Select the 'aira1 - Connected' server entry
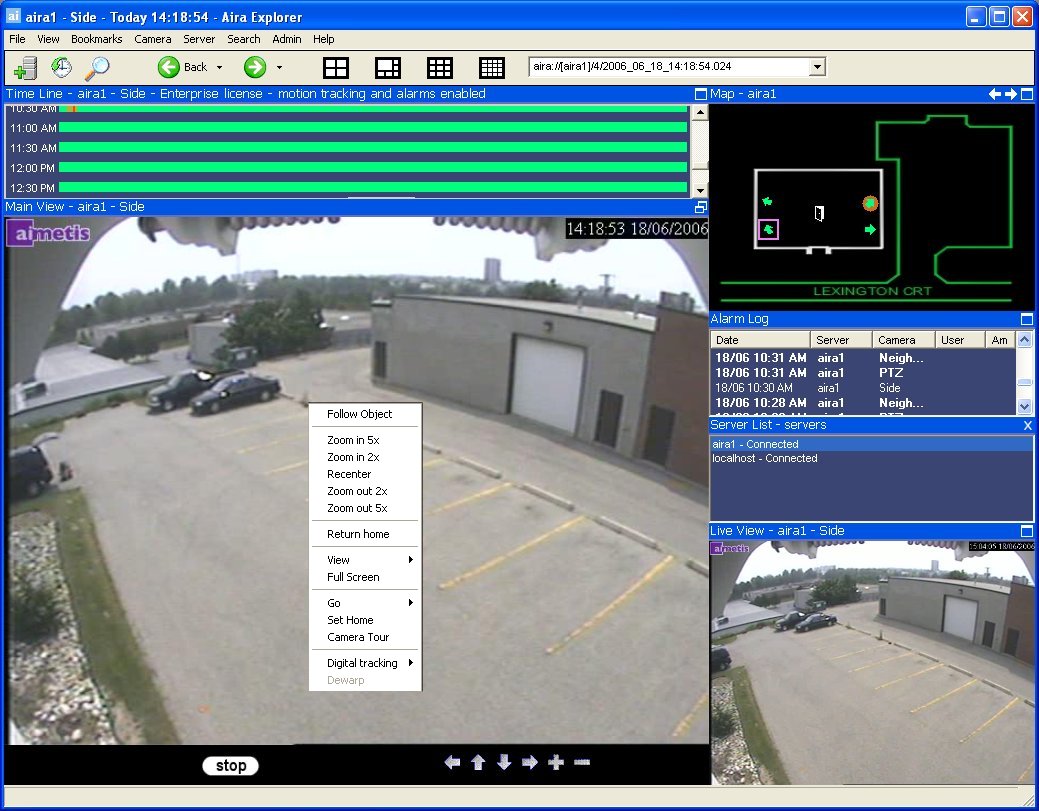This screenshot has width=1039, height=811. (871, 445)
